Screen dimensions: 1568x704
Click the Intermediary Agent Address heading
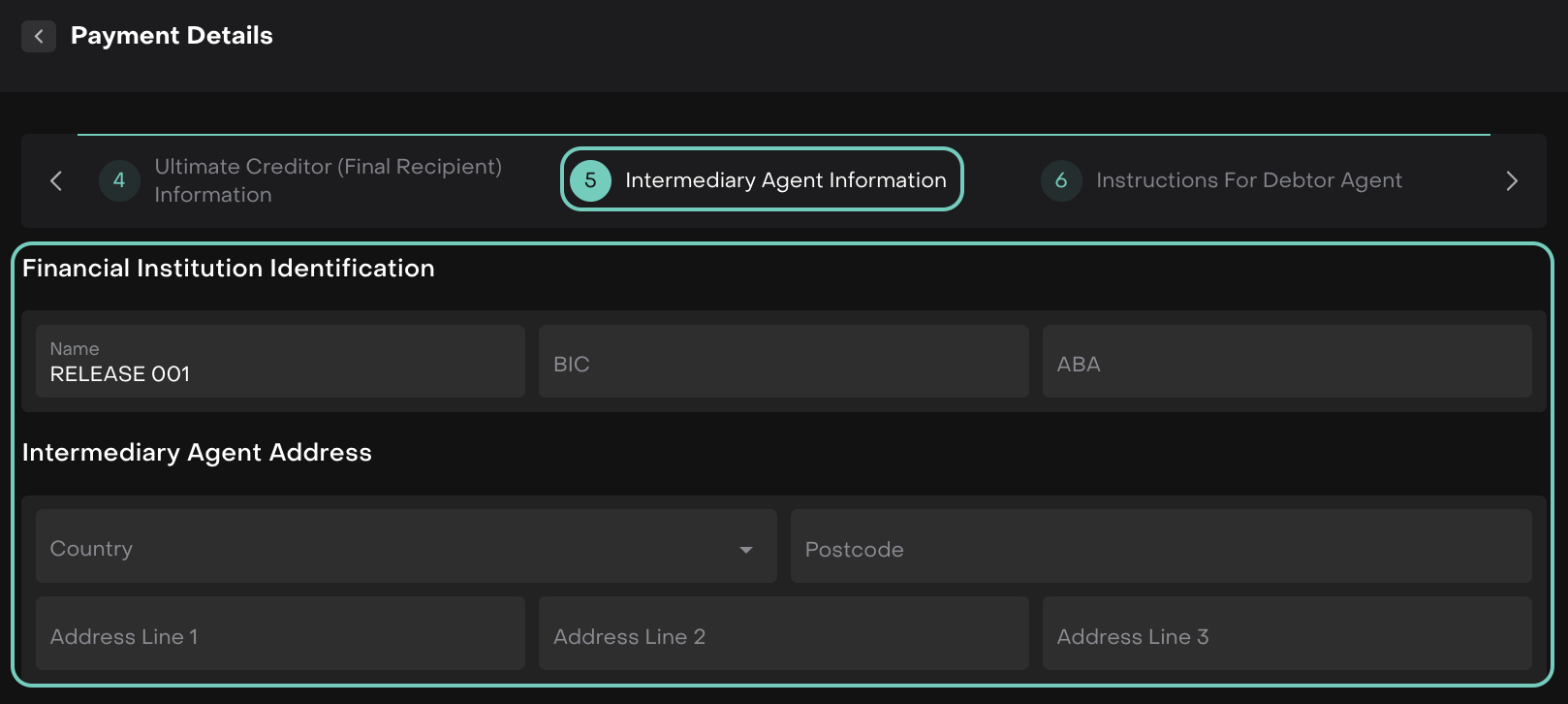197,453
